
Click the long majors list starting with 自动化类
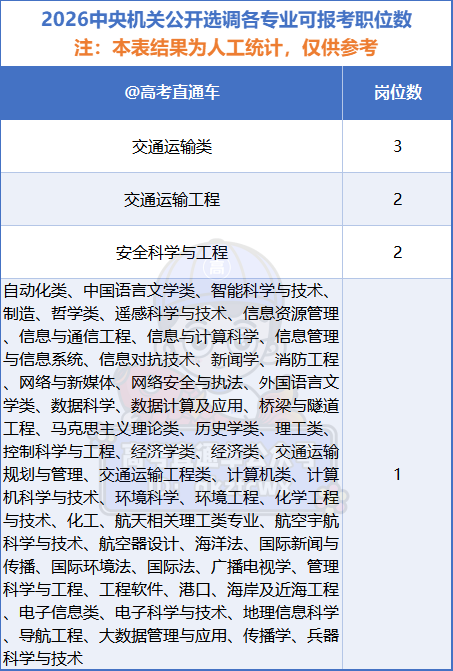[x=171, y=474]
